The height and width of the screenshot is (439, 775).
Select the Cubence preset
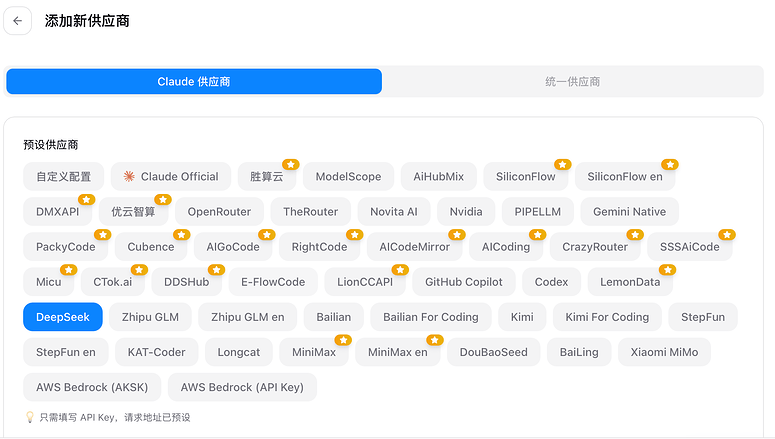(151, 247)
